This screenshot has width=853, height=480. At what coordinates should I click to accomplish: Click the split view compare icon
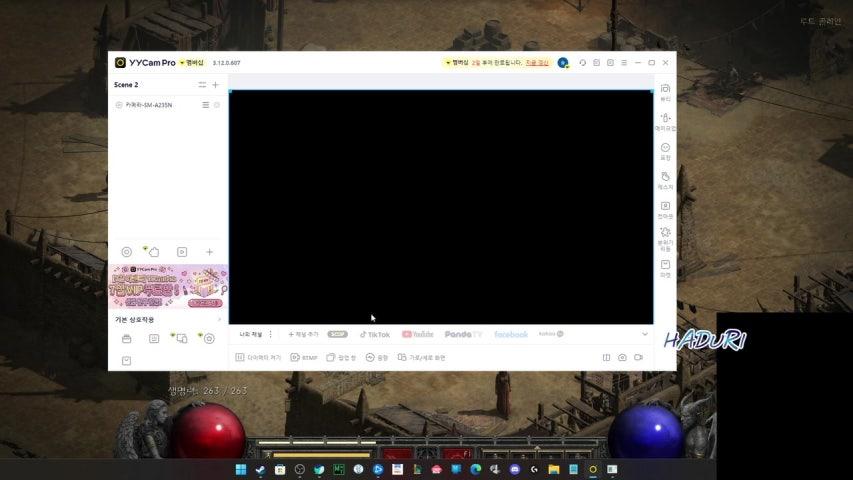pos(606,358)
